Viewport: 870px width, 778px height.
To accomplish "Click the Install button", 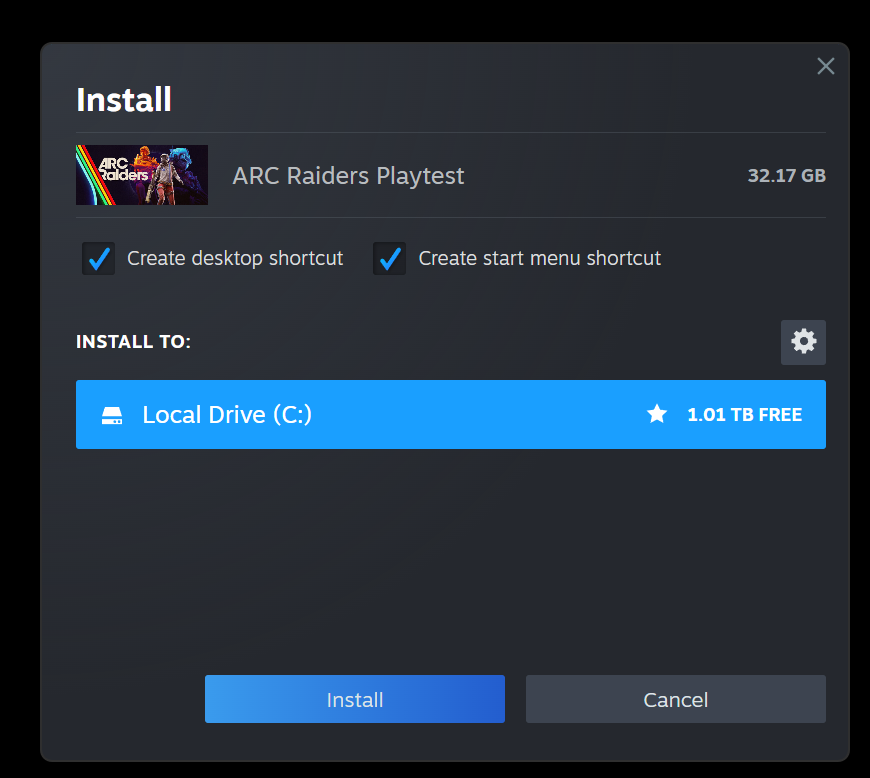I will coord(355,699).
